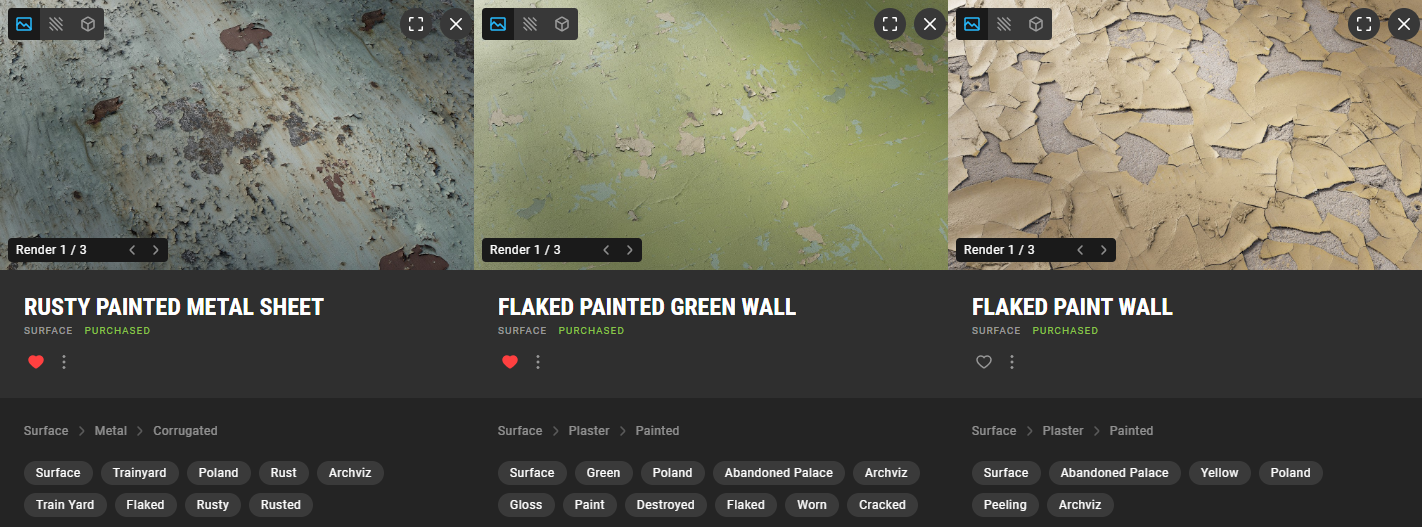Open three-dot menu for Flaked Painted Green Wall
The height and width of the screenshot is (527, 1422).
click(538, 362)
